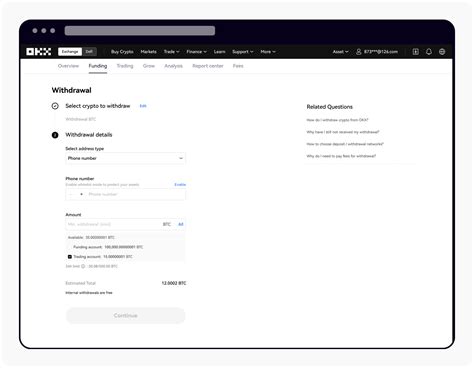Open 'How do I withdraw crypto from OKX?'
Image resolution: width=474 pixels, height=368 pixels.
pyautogui.click(x=337, y=120)
